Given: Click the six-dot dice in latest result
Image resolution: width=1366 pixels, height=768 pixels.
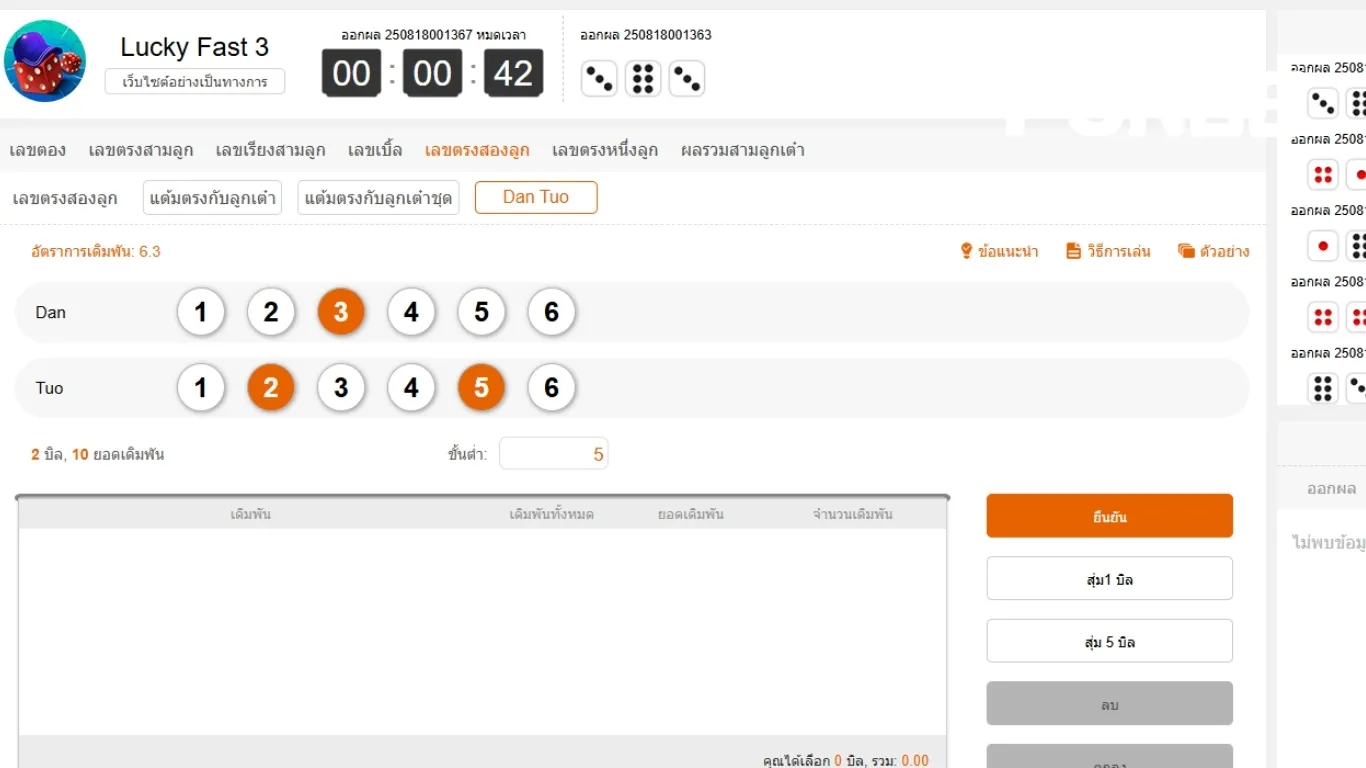Looking at the screenshot, I should click(643, 78).
